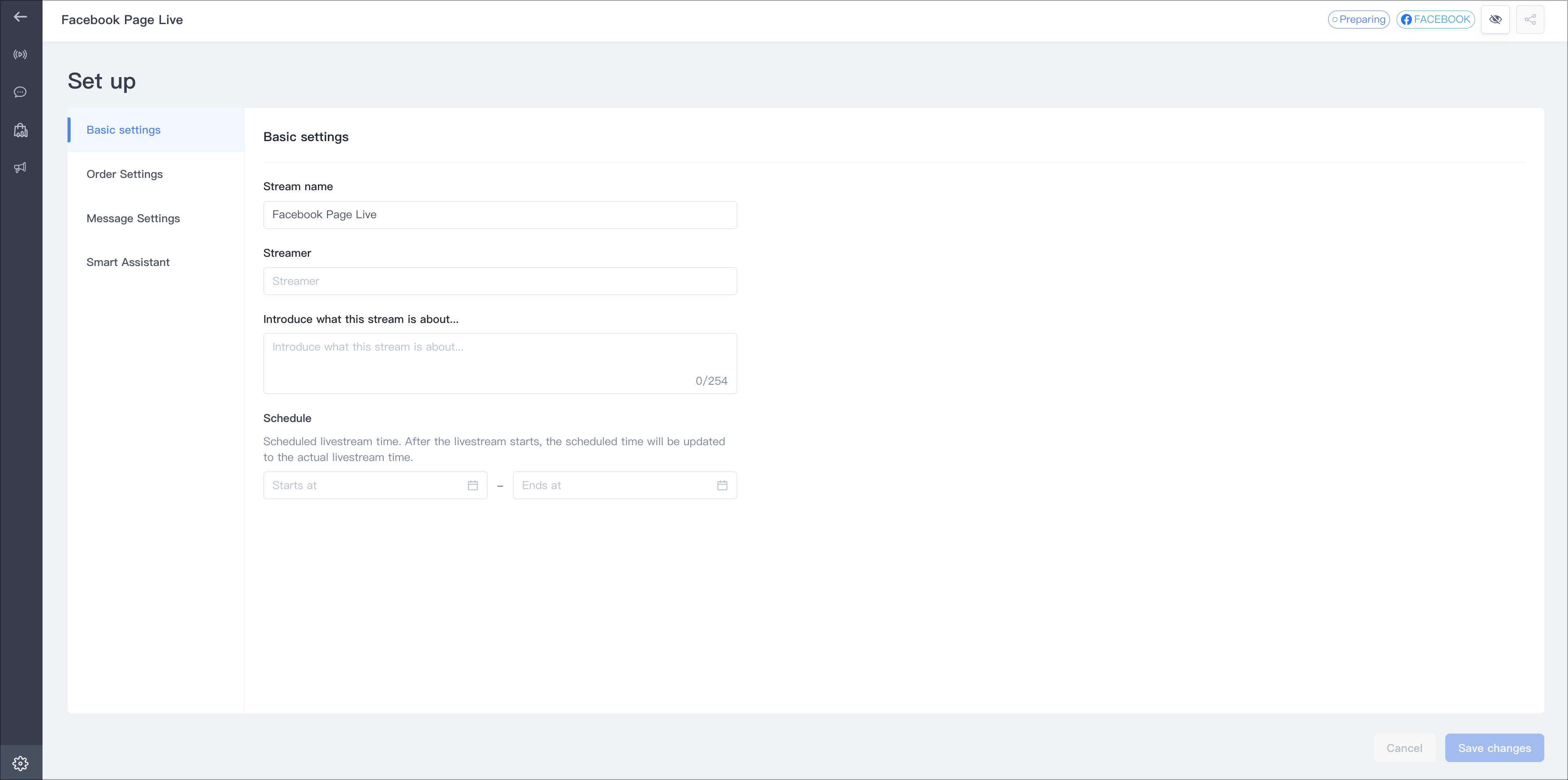The width and height of the screenshot is (1568, 780).
Task: Click the Cancel button
Action: 1404,748
